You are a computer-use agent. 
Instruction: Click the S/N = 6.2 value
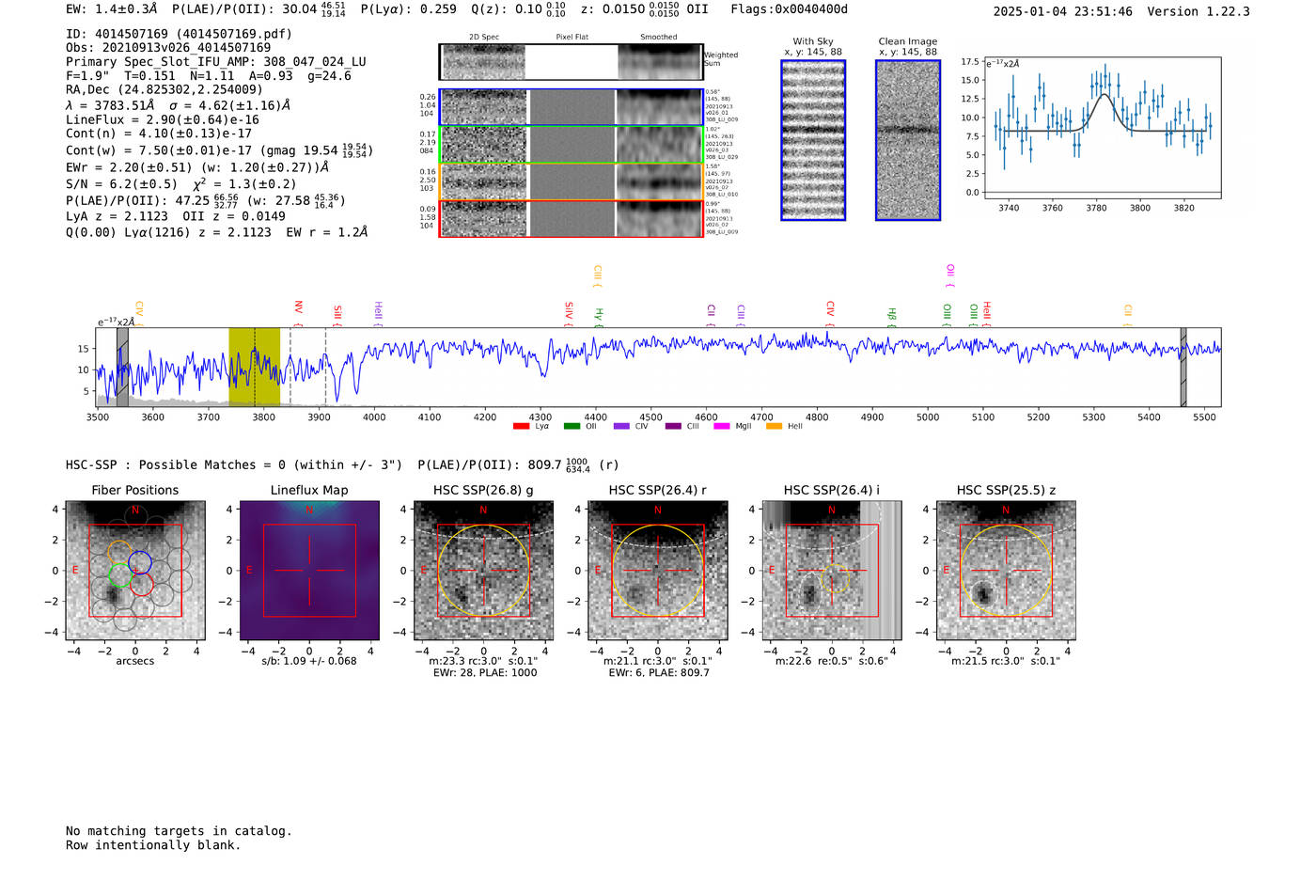coord(121,184)
